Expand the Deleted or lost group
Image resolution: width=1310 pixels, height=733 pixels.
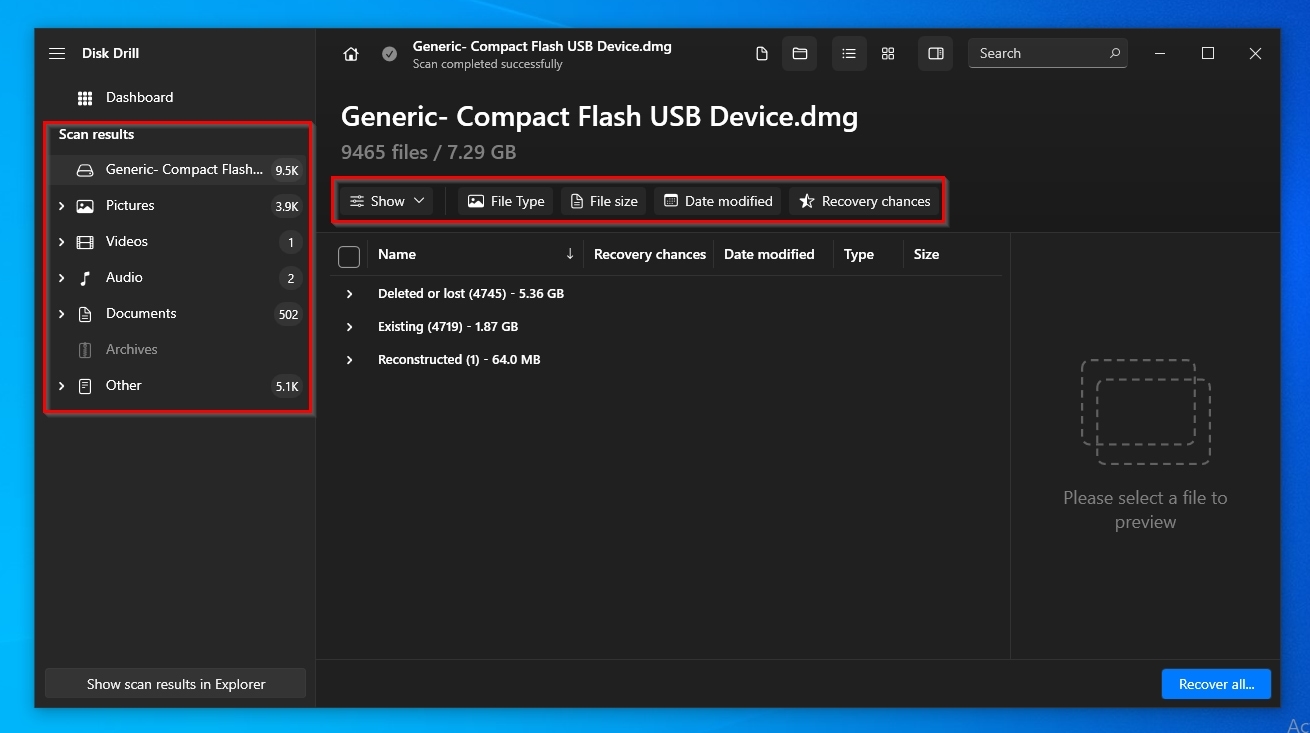point(349,294)
